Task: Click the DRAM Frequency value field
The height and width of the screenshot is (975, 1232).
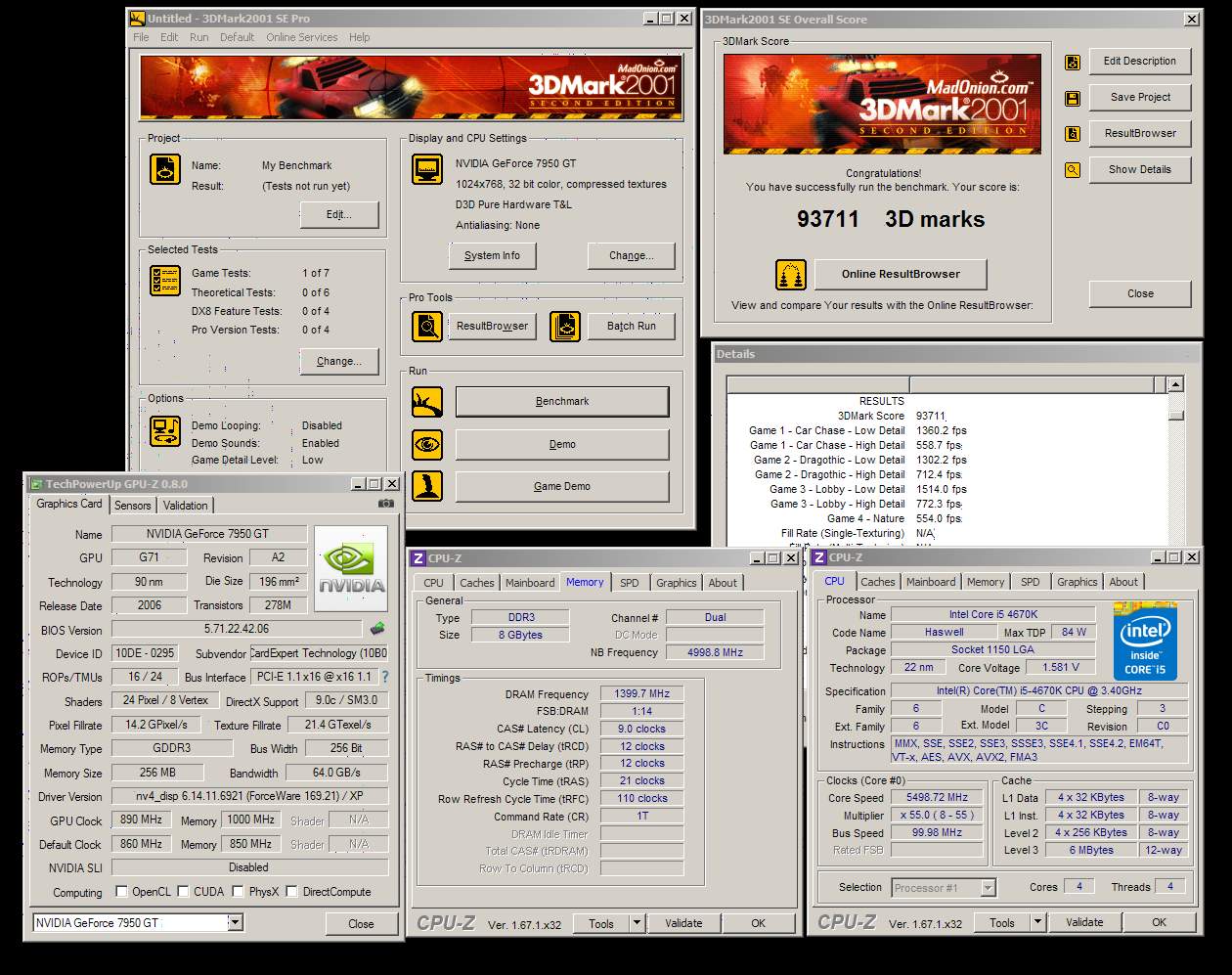Action: (641, 693)
